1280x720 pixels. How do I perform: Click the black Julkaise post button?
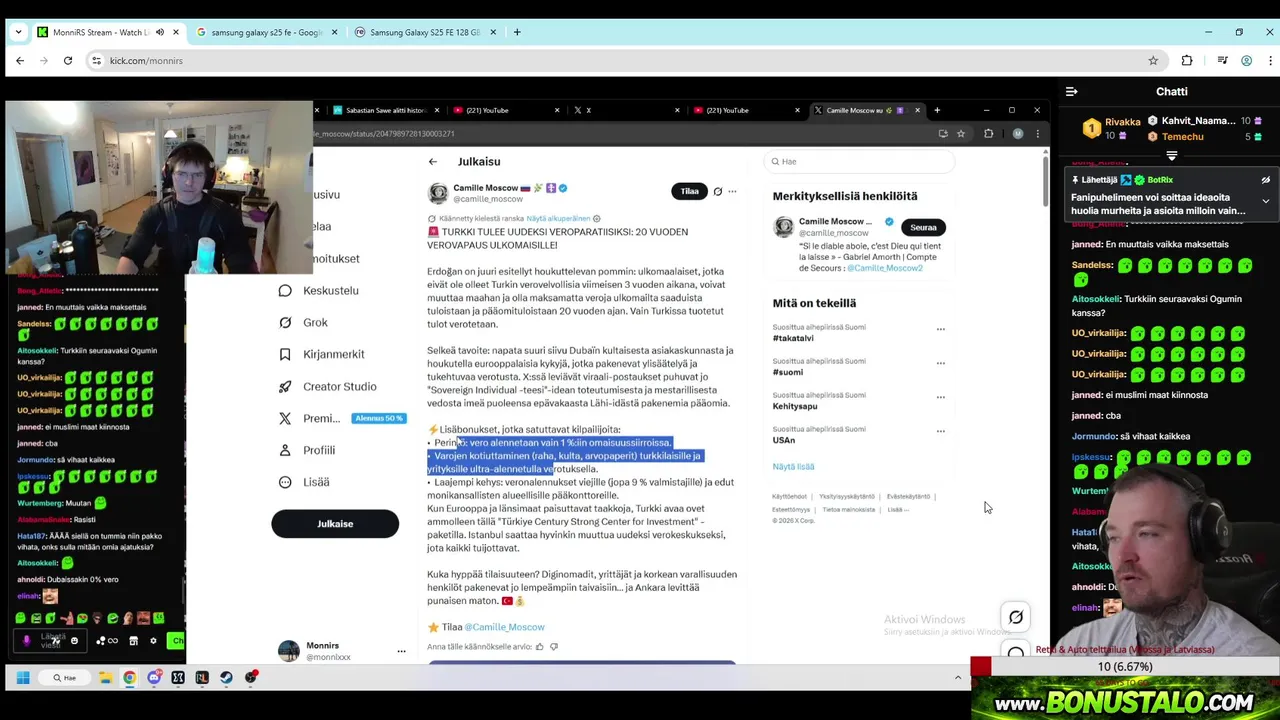click(335, 523)
